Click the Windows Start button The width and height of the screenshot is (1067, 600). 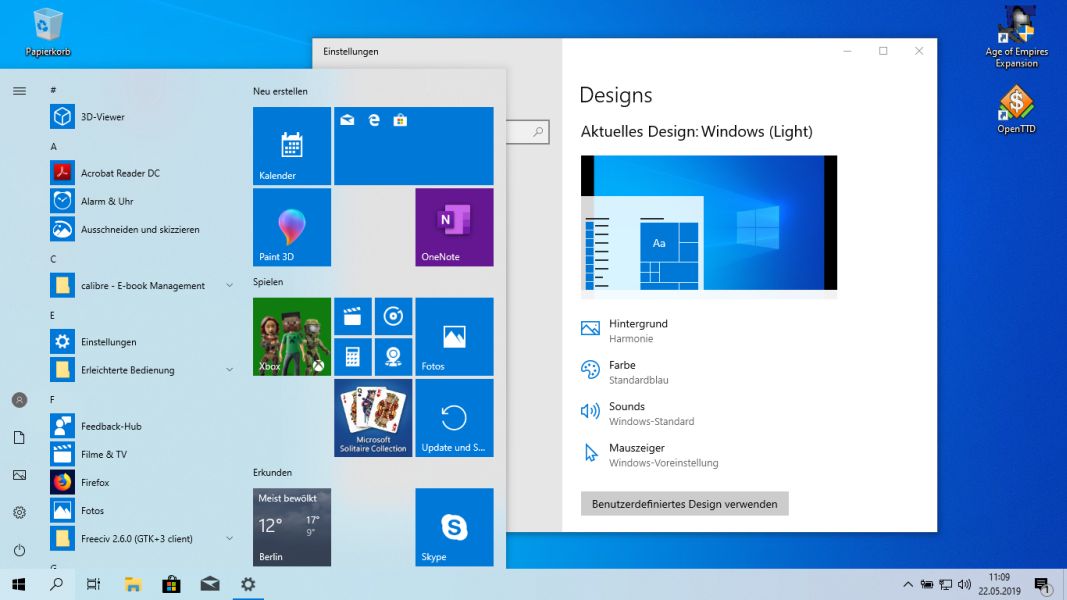[18, 584]
